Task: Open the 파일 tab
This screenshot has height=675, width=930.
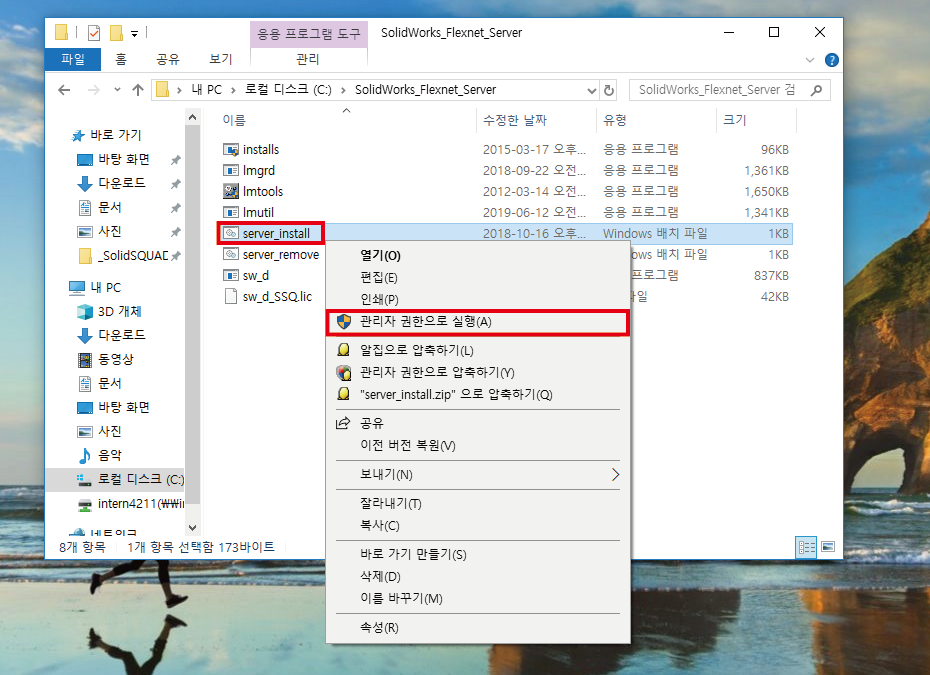Action: (73, 59)
